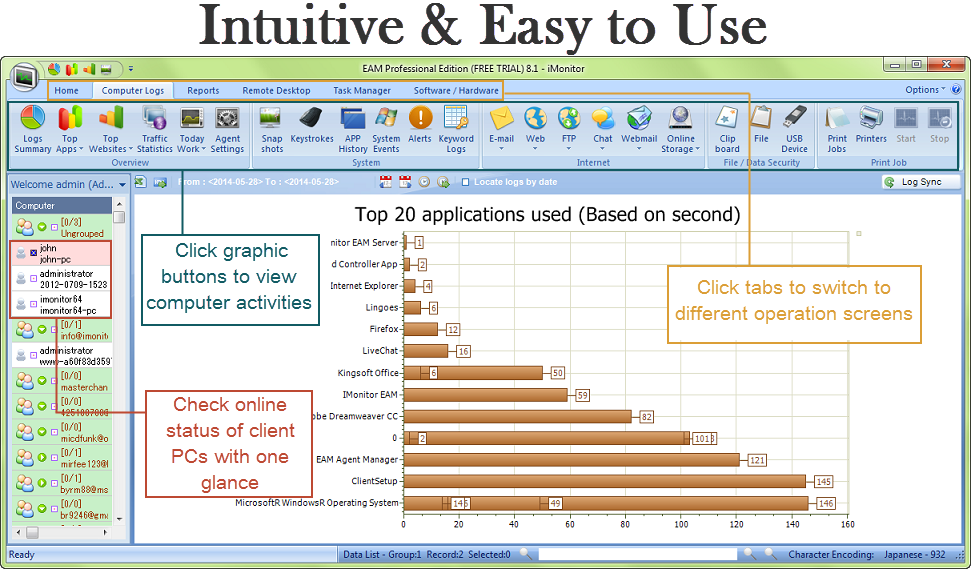Open the Task Manager tab

362,90
